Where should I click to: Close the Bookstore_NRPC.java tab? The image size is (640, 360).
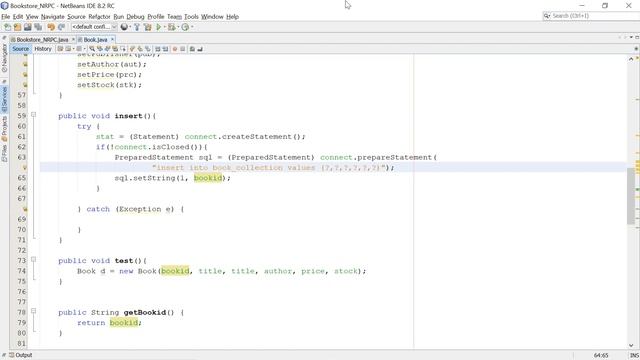coord(73,40)
